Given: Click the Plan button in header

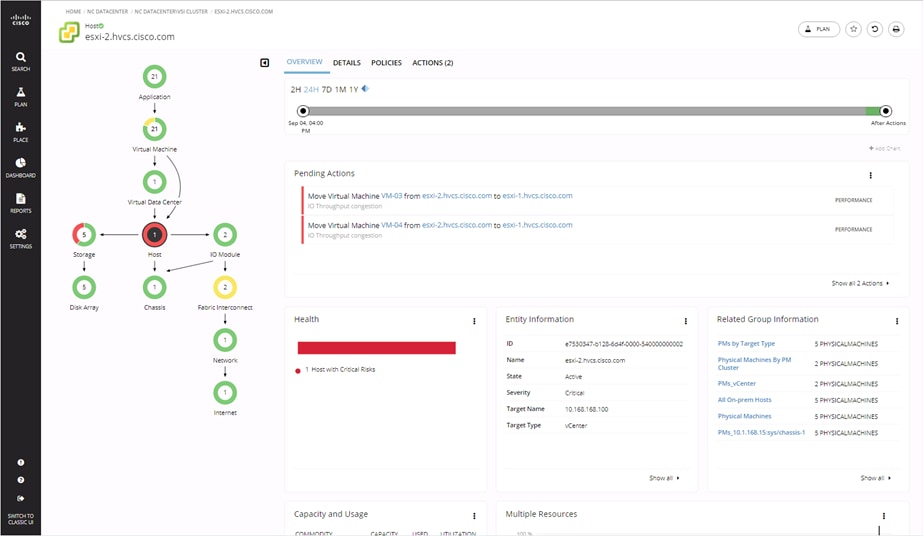Looking at the screenshot, I should tap(819, 29).
